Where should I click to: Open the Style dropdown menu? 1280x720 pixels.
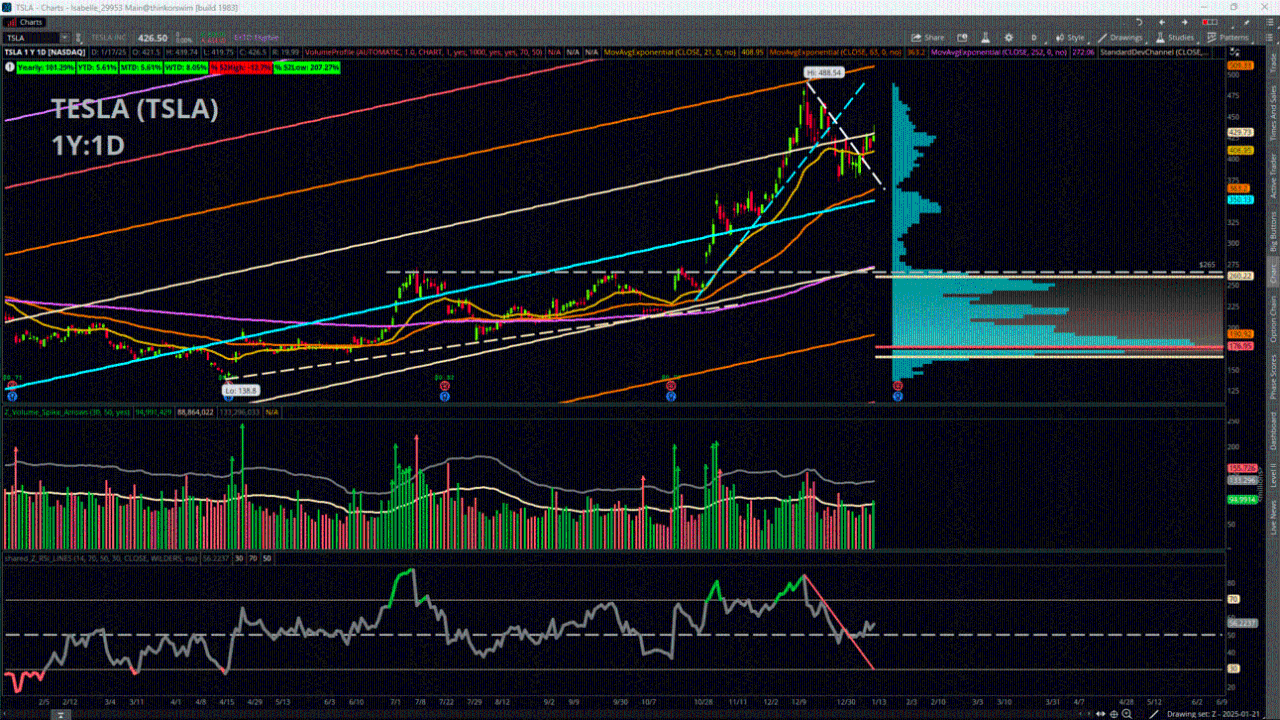[1071, 37]
